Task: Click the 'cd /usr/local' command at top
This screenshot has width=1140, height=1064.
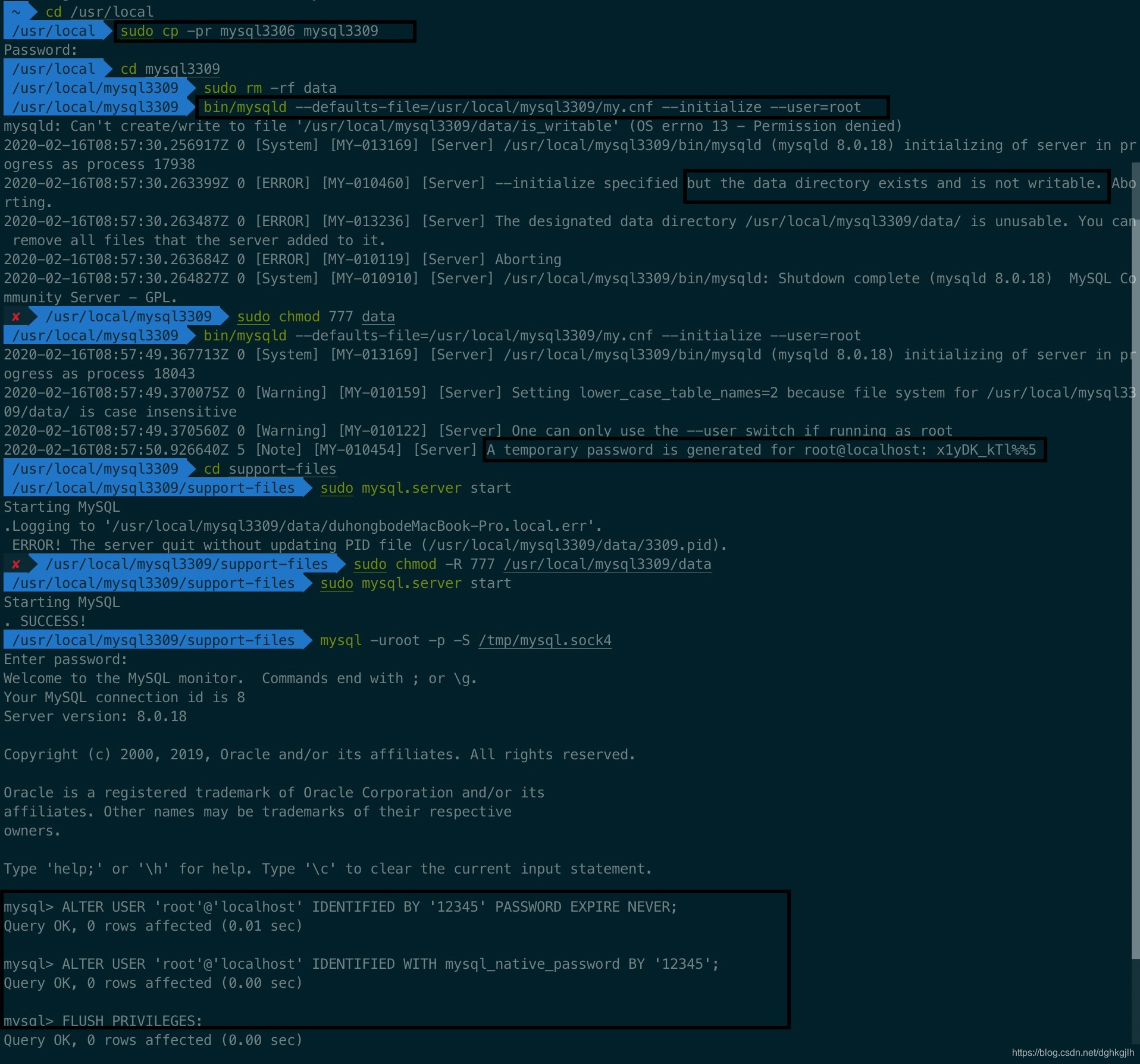Action: point(99,12)
